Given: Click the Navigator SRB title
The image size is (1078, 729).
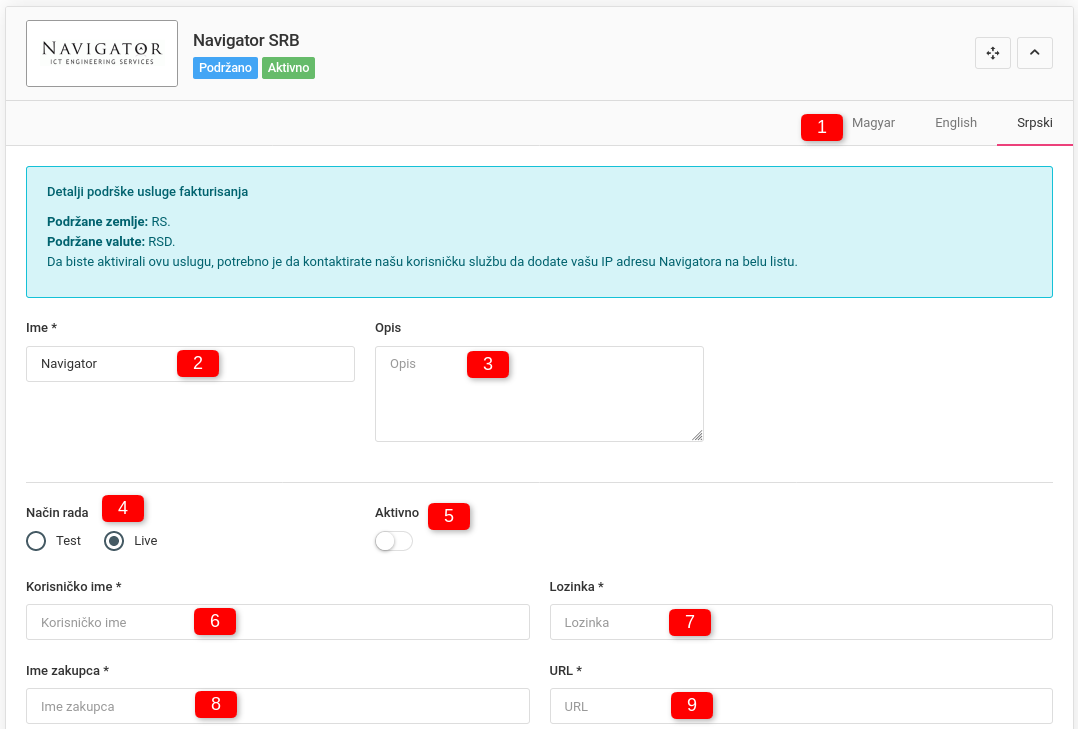Looking at the screenshot, I should (x=246, y=41).
